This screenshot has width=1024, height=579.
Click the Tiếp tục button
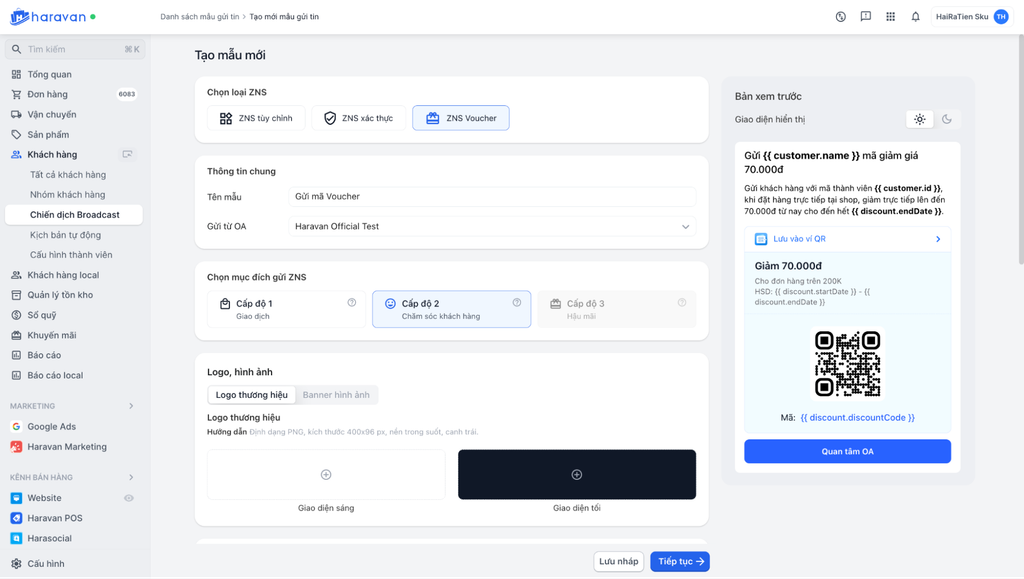680,562
